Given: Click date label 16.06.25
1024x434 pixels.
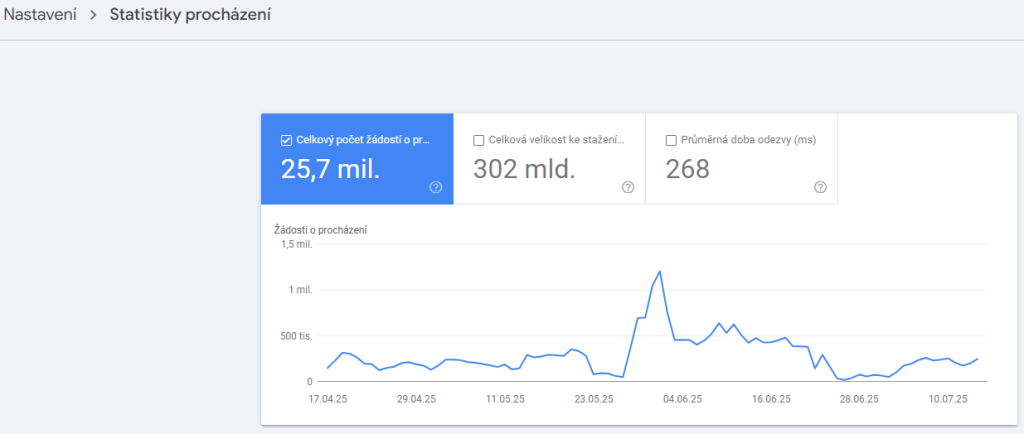Looking at the screenshot, I should (773, 399).
